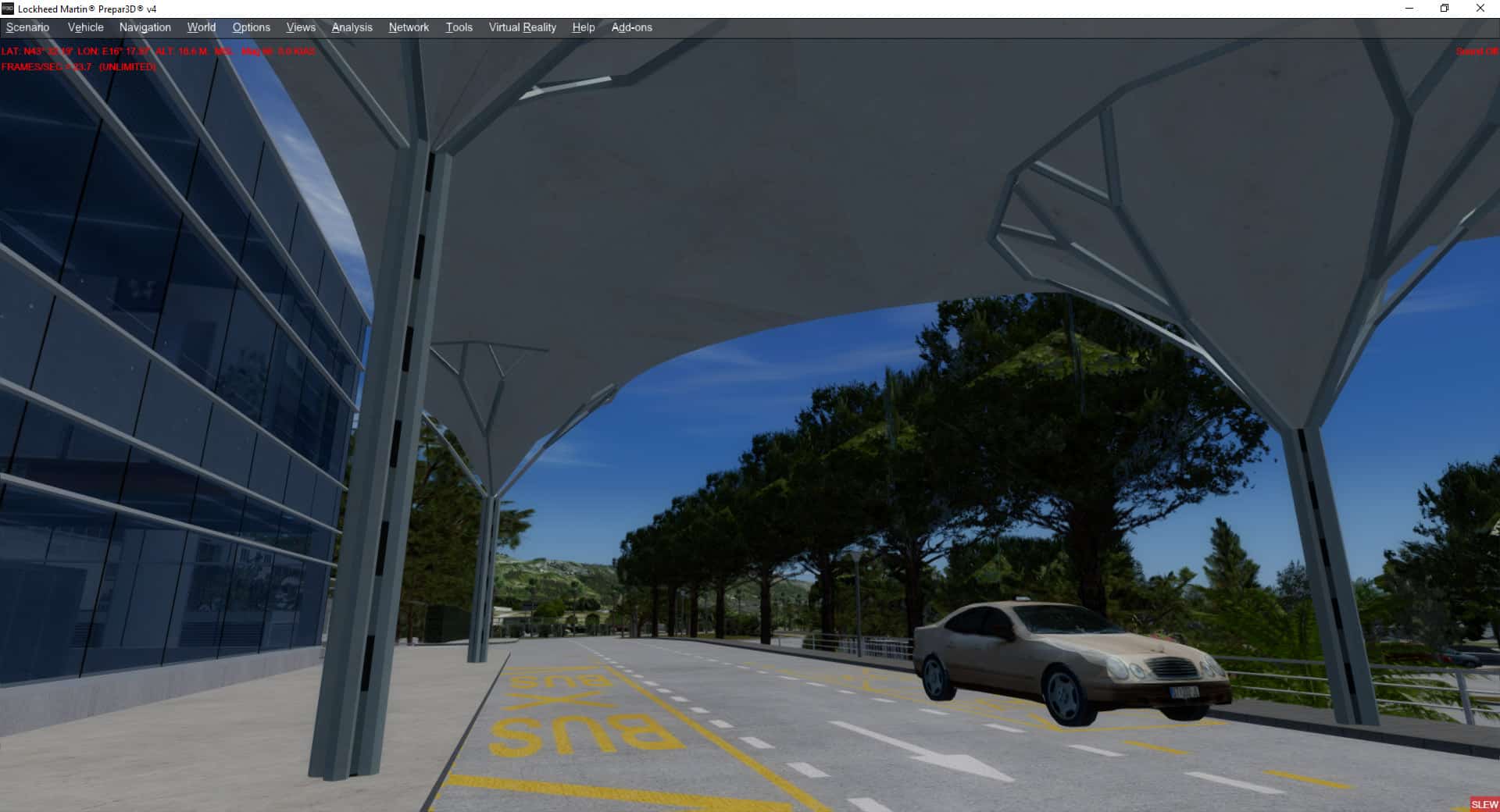The width and height of the screenshot is (1500, 812).
Task: Expand the Navigation menu
Action: pyautogui.click(x=145, y=27)
